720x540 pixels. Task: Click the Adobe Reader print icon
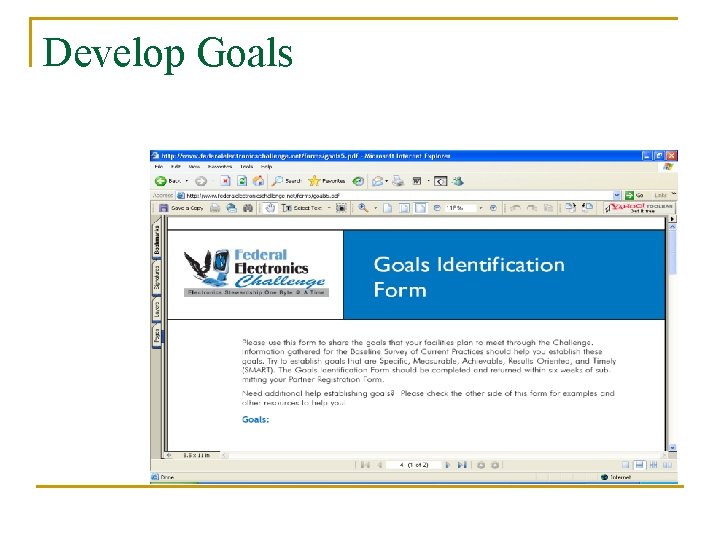(215, 208)
